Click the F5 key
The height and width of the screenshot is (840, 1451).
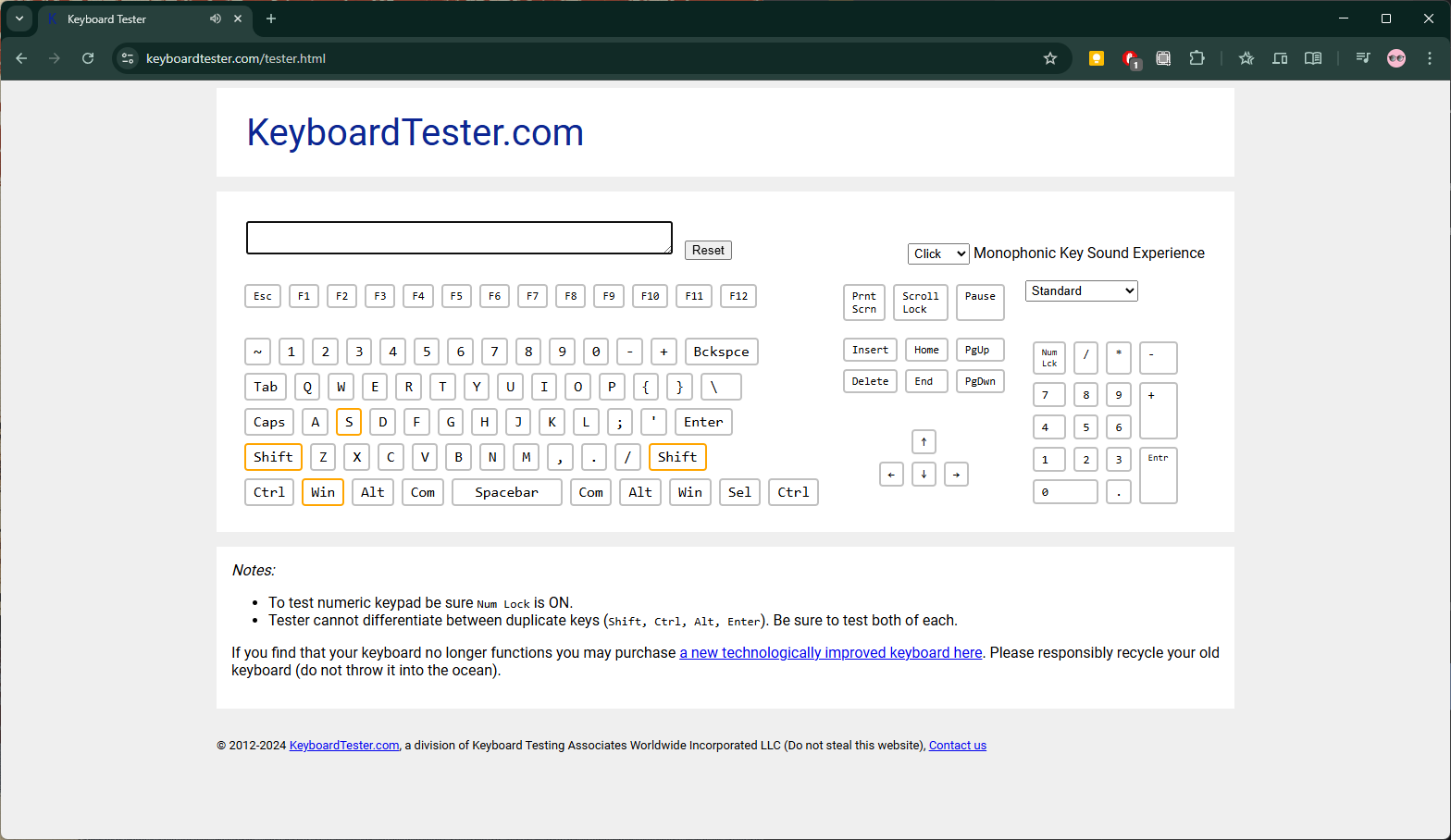coord(456,296)
